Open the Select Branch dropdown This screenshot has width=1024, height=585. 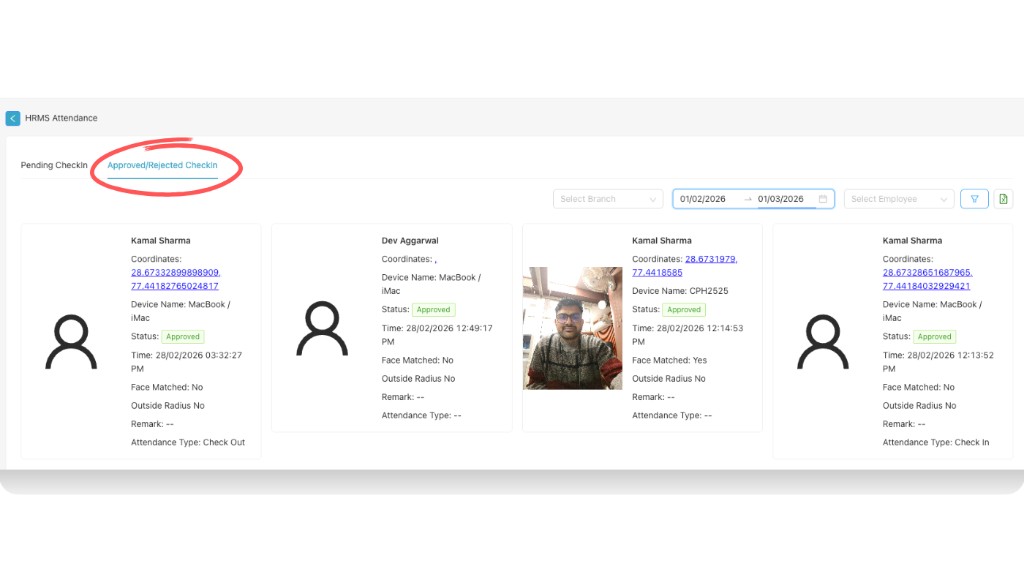607,198
